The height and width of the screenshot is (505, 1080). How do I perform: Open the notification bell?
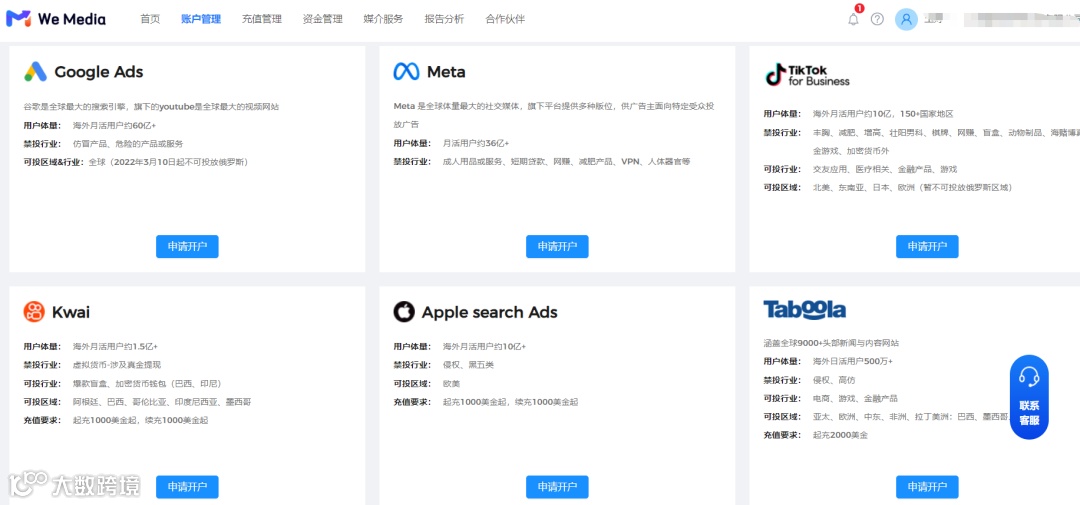(x=853, y=19)
